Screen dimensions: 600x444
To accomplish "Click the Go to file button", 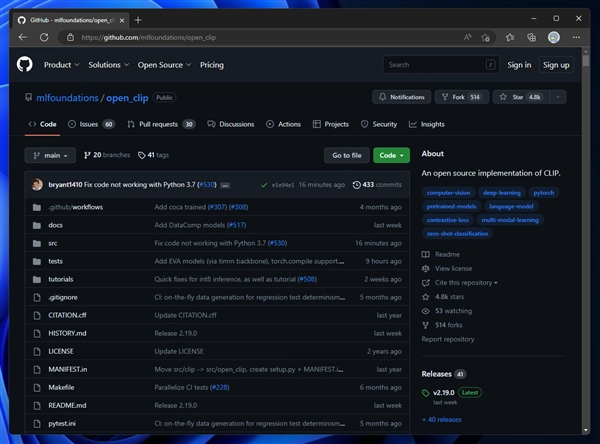I will [x=347, y=155].
